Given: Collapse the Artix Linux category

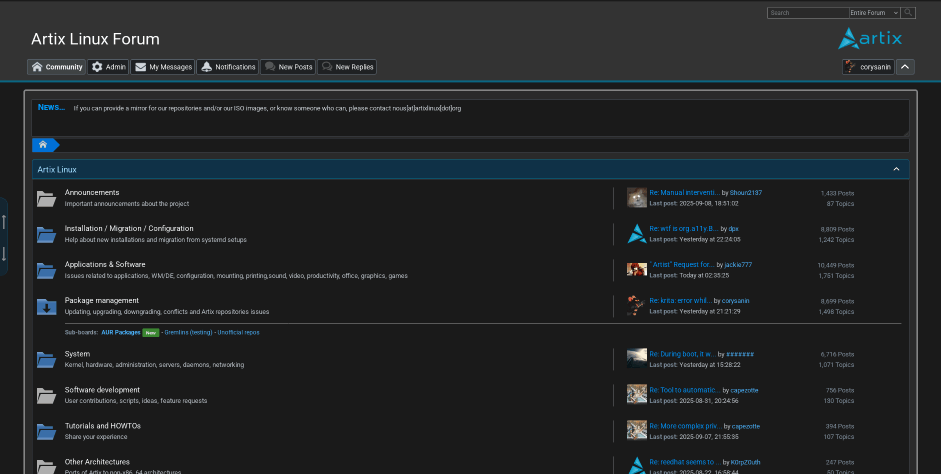Looking at the screenshot, I should pos(896,169).
